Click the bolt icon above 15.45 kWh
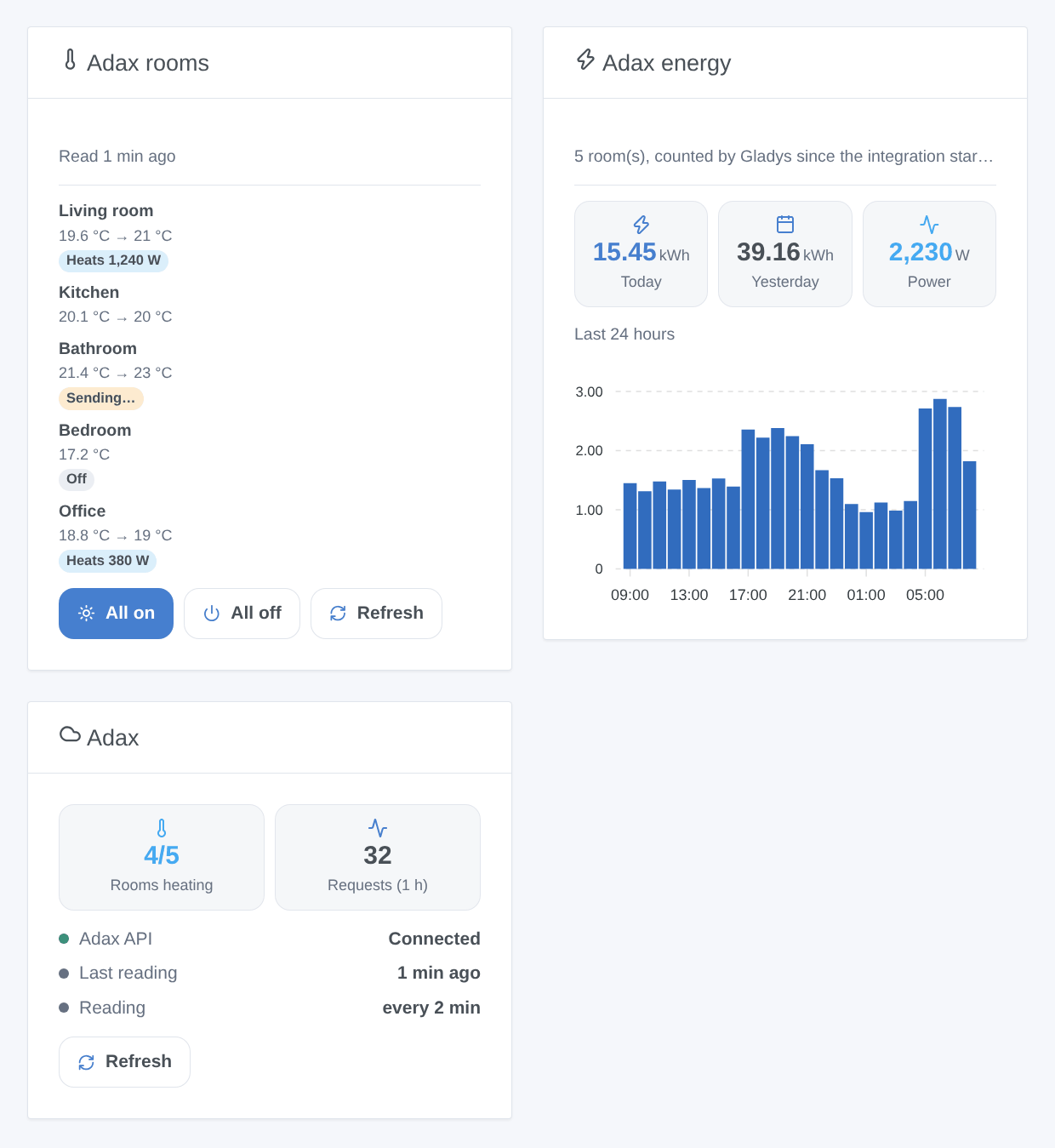1055x1148 pixels. tap(642, 225)
